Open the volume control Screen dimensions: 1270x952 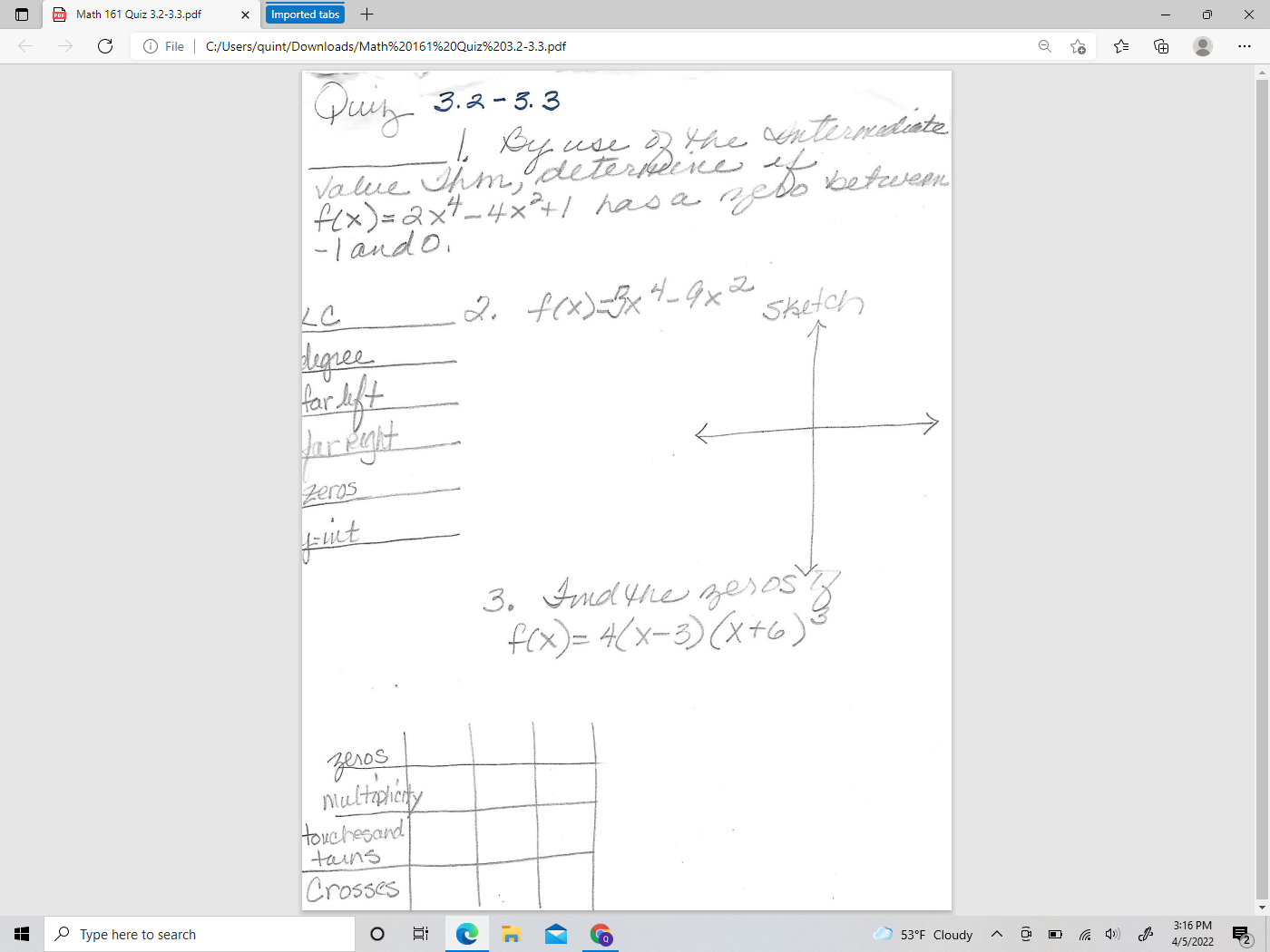point(1112,933)
